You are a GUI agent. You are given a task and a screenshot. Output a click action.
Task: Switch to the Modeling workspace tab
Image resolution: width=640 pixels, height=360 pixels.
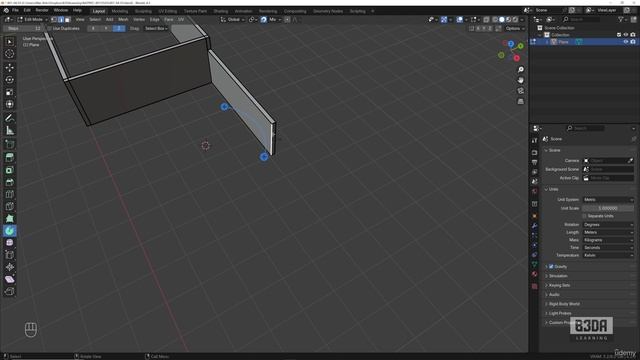pyautogui.click(x=120, y=11)
